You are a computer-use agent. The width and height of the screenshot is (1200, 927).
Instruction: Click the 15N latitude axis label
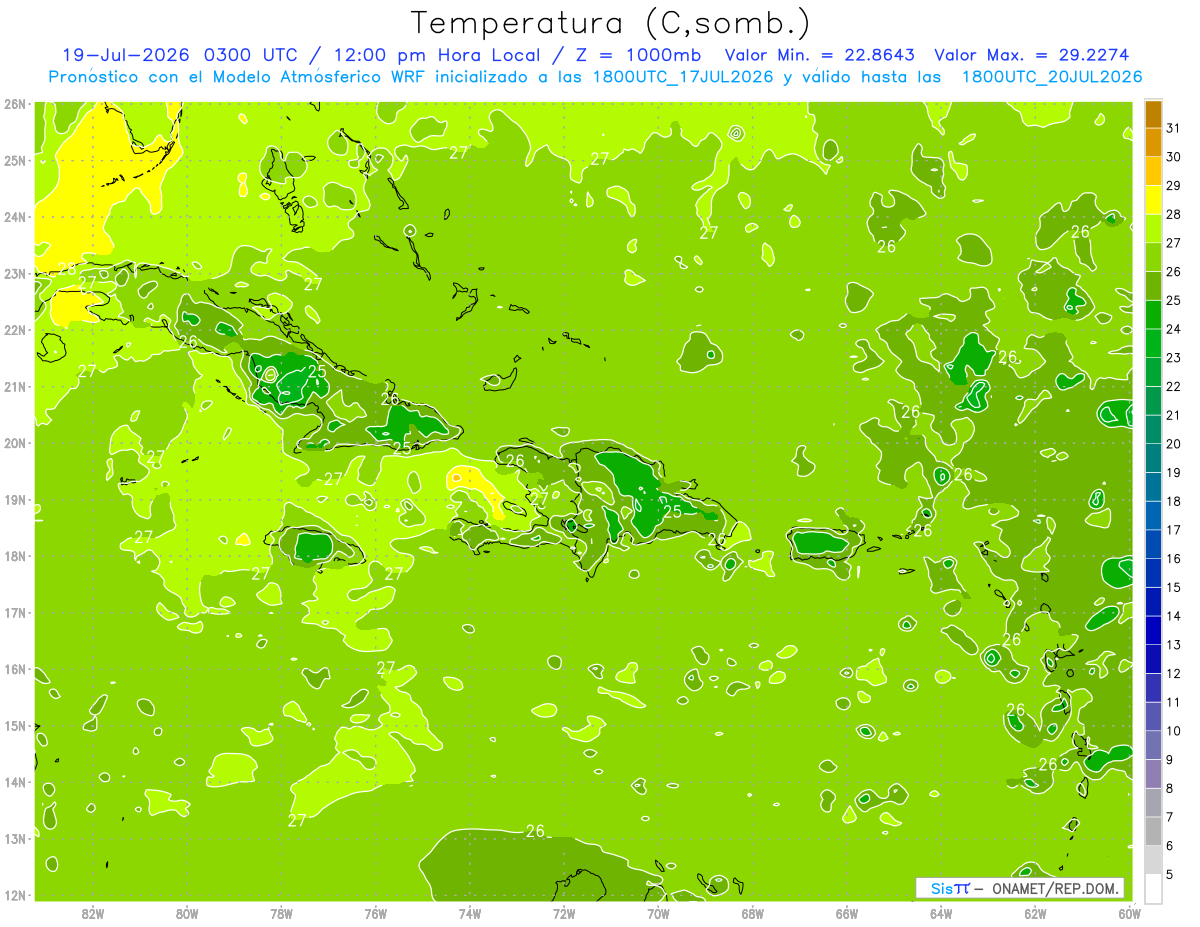click(15, 725)
